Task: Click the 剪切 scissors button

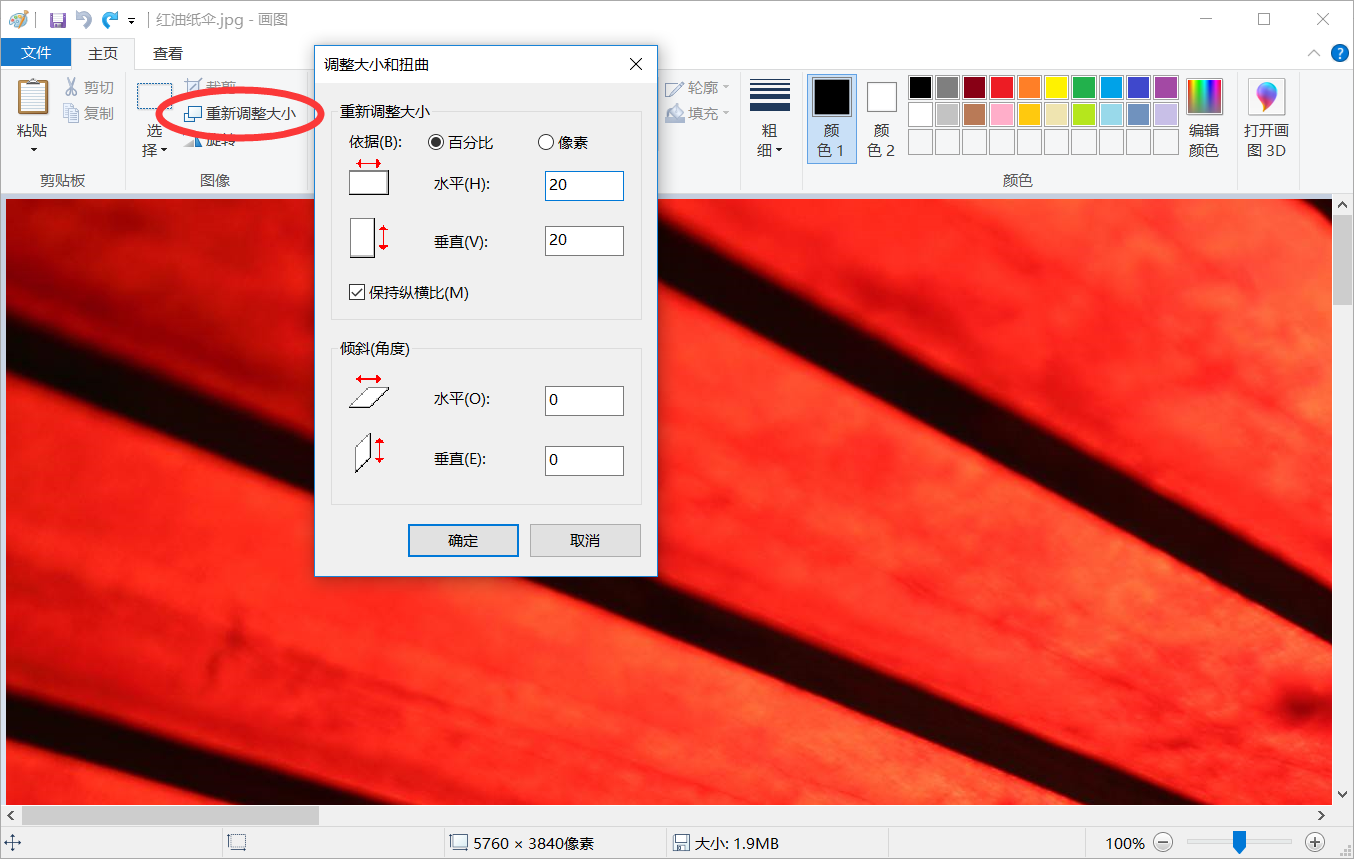Action: click(89, 88)
